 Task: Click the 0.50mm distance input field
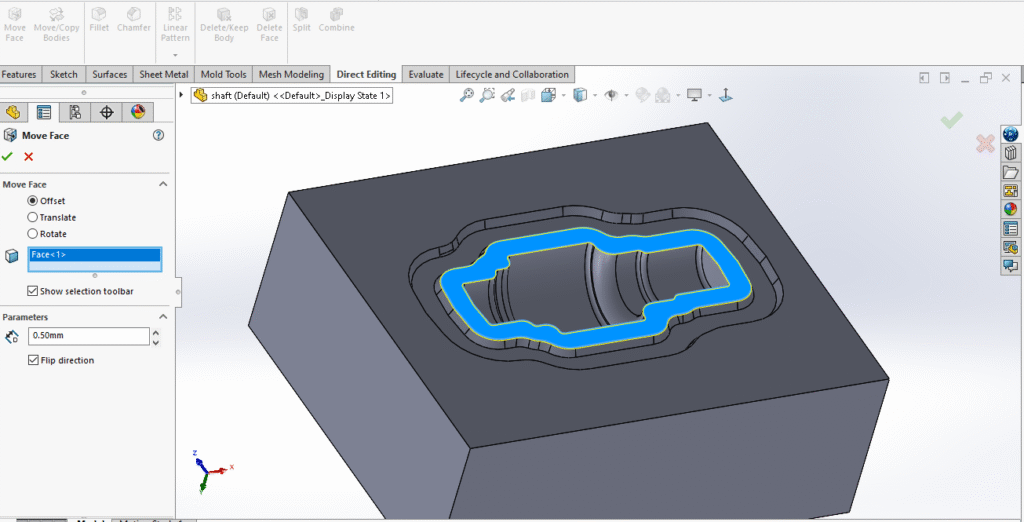pos(87,336)
